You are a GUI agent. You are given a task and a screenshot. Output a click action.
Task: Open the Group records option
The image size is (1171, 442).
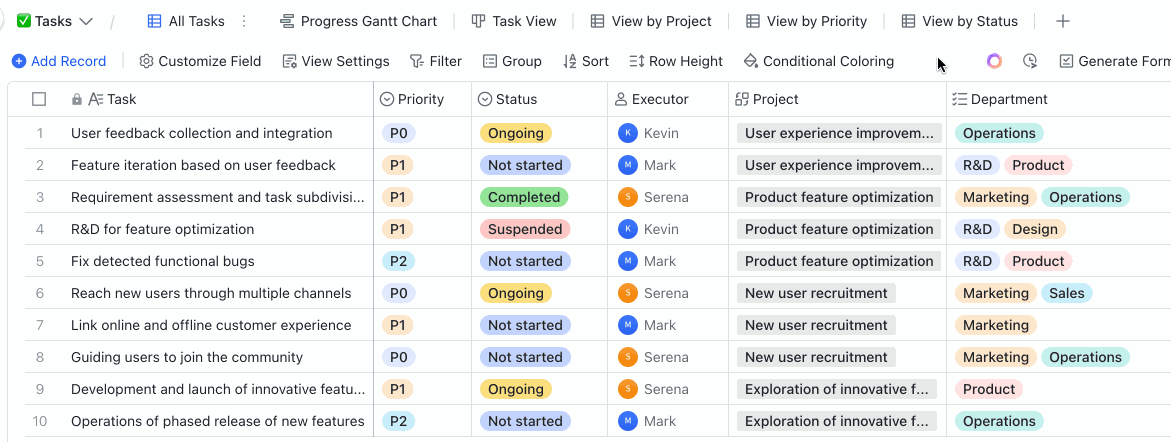(x=511, y=61)
